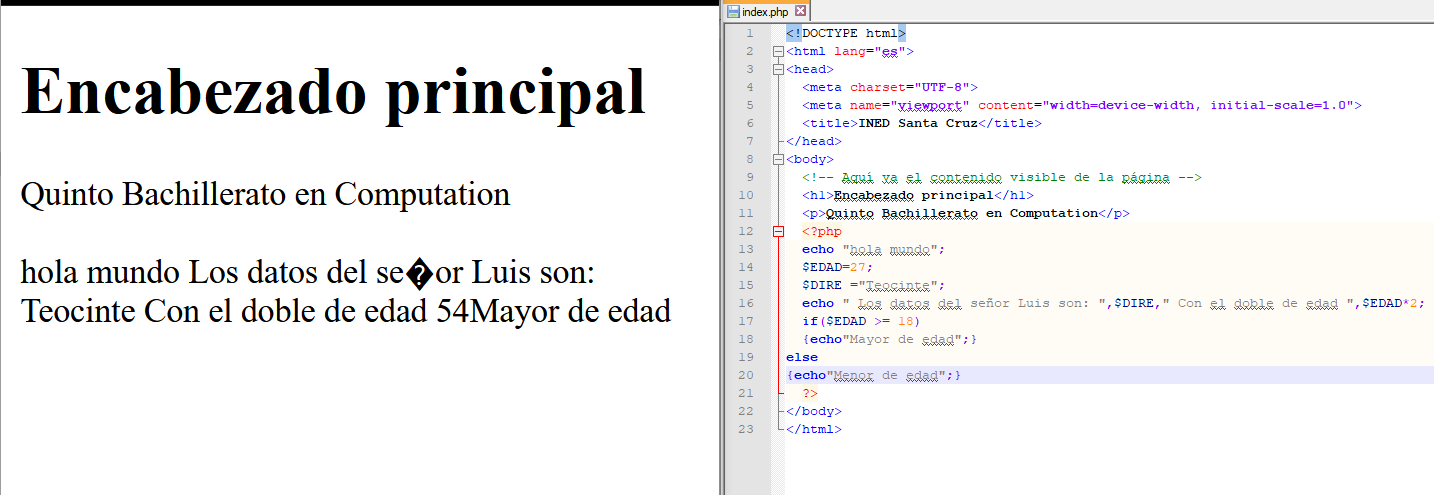Click the closing </head> tag
The image size is (1434, 495).
(814, 141)
